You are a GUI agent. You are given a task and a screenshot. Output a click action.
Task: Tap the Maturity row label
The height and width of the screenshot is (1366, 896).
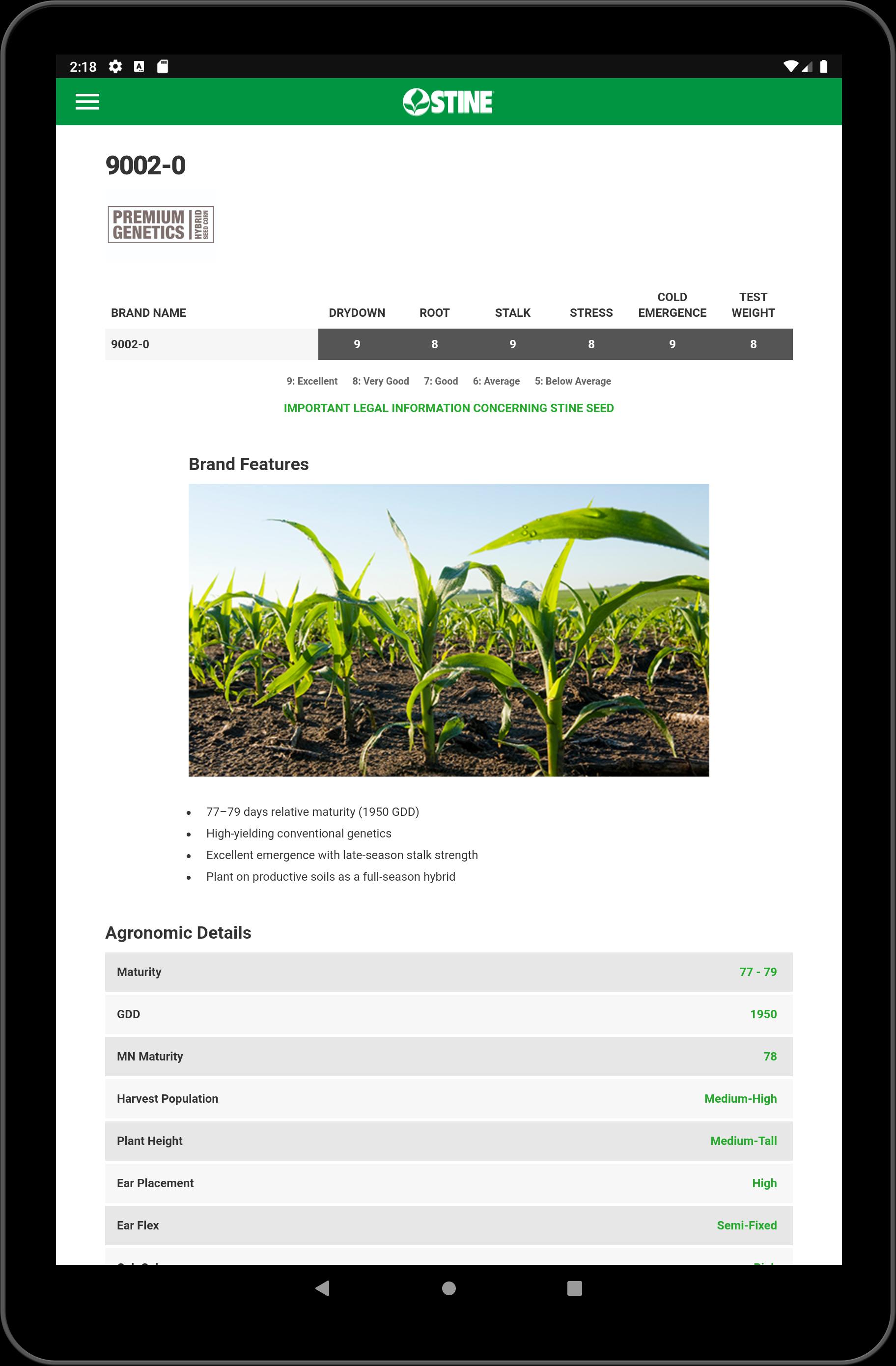pyautogui.click(x=139, y=972)
